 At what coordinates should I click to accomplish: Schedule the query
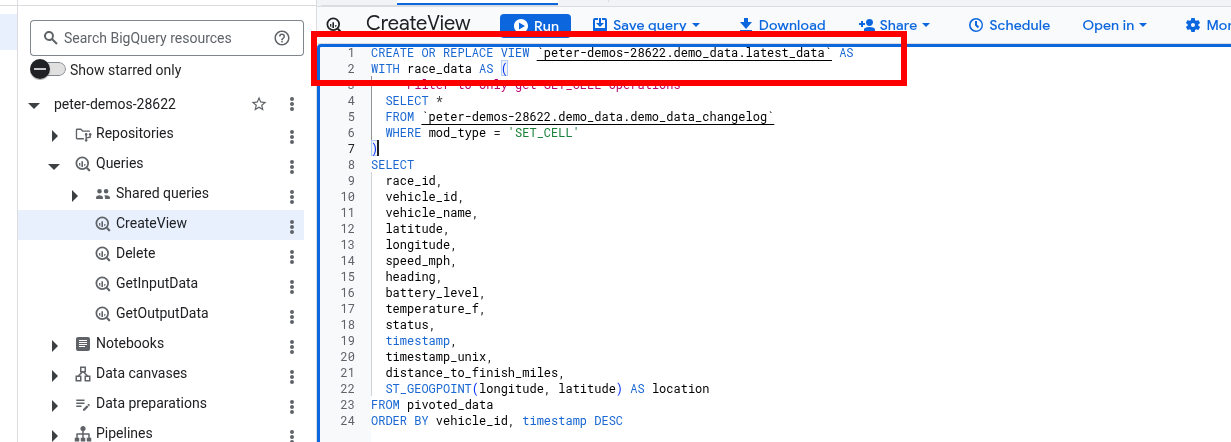tap(1009, 25)
